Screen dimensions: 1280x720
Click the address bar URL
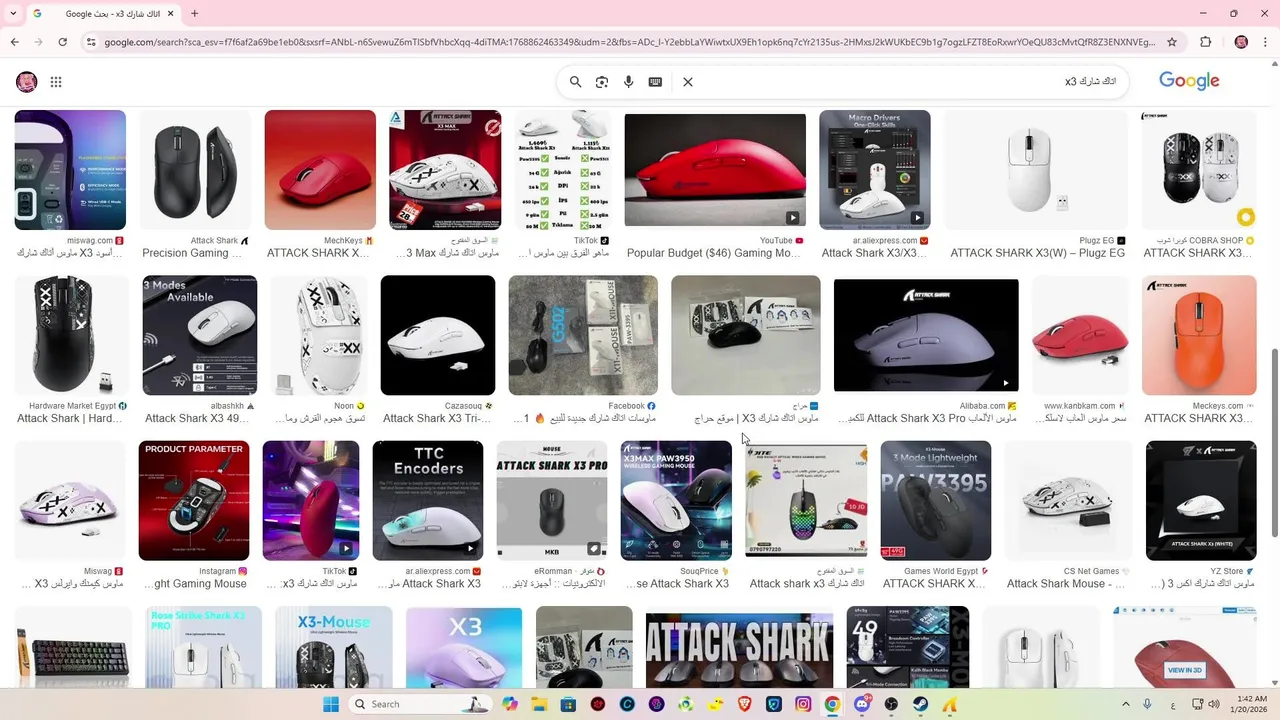(630, 42)
